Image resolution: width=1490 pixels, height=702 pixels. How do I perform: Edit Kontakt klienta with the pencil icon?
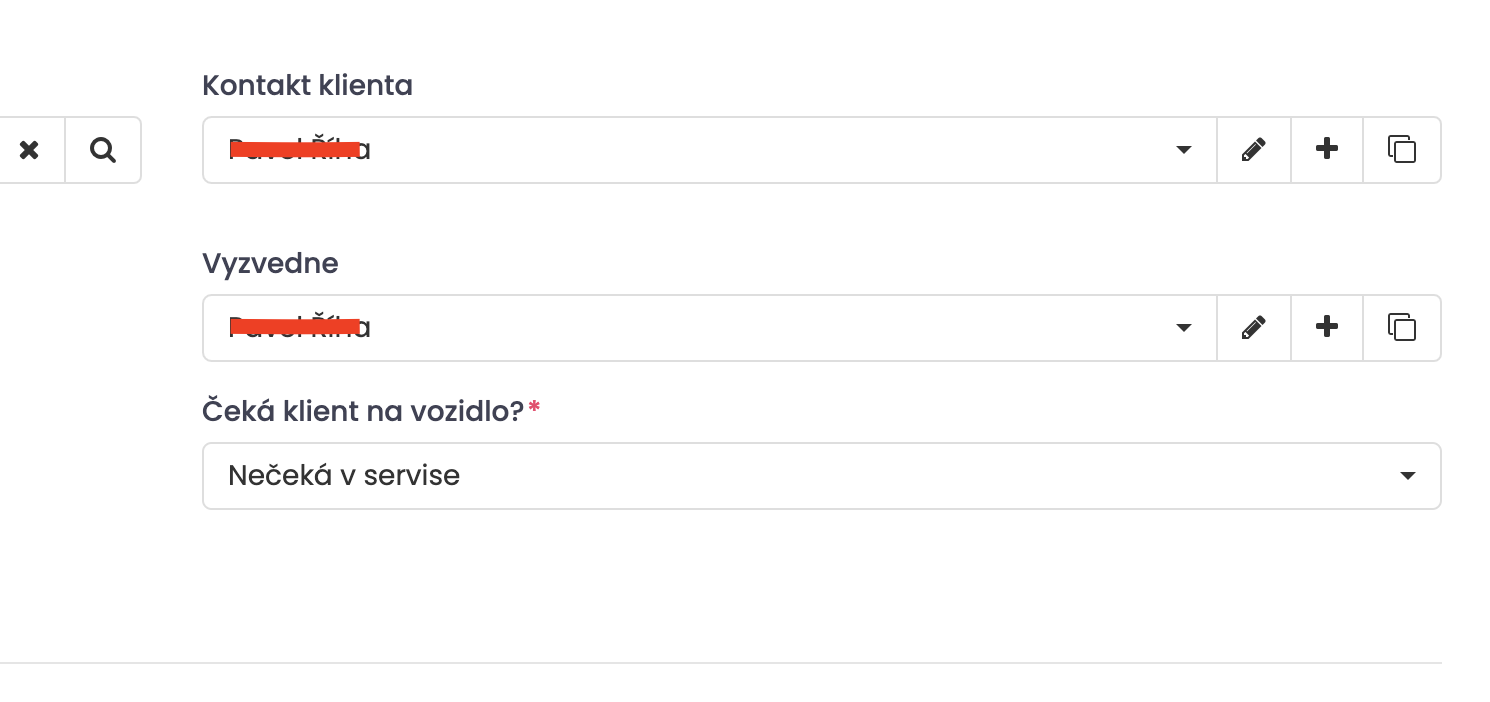click(x=1253, y=150)
